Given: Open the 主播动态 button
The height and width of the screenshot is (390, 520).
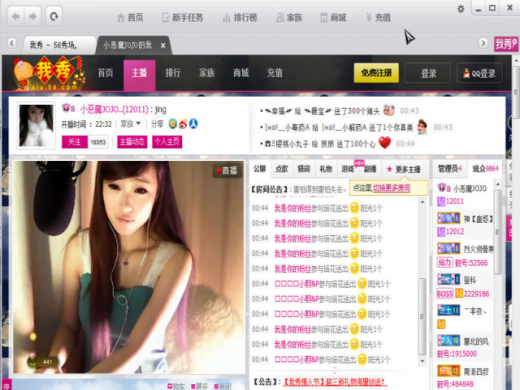Looking at the screenshot, I should (132, 142).
